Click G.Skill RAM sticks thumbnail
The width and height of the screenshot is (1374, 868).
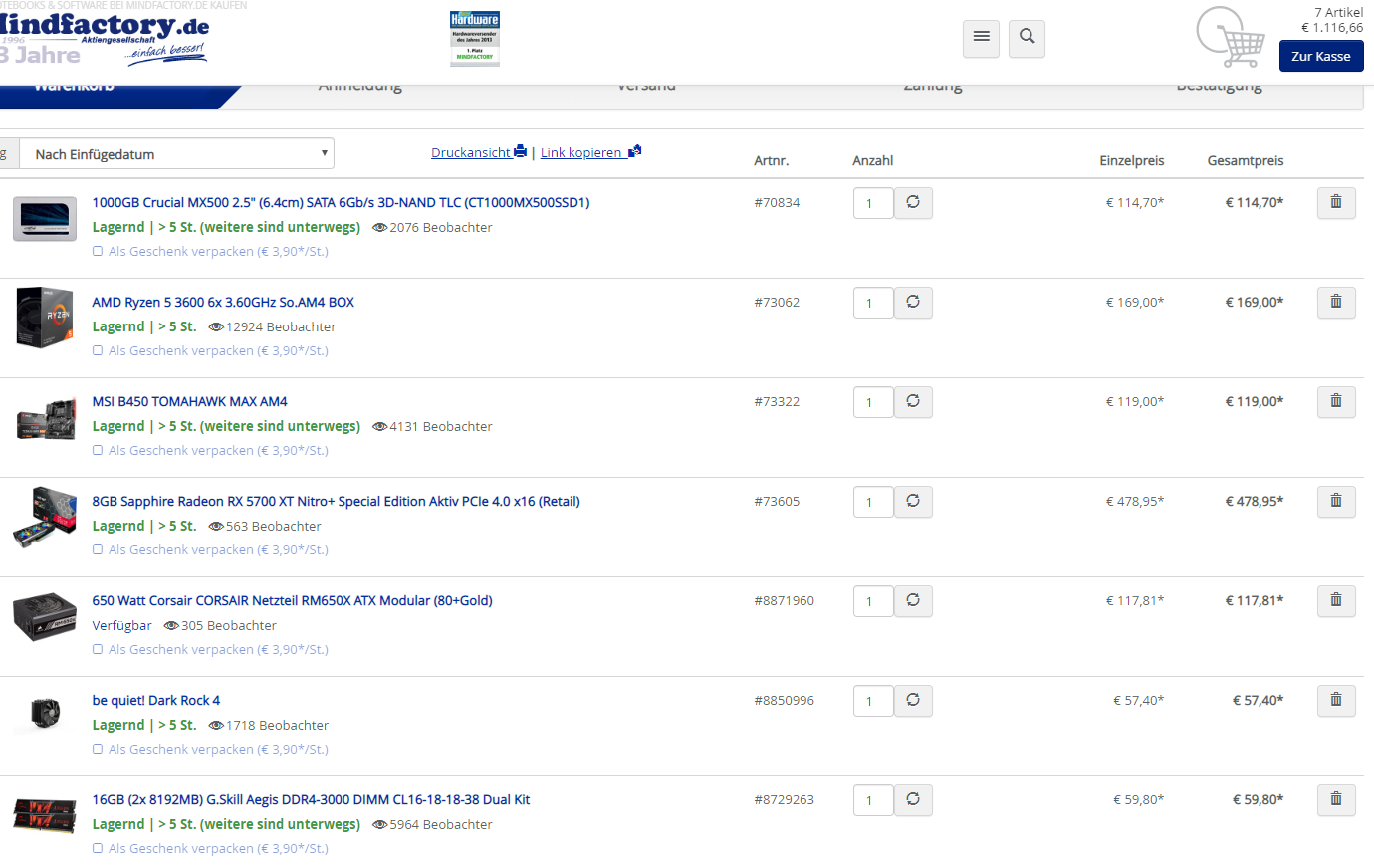click(x=45, y=815)
